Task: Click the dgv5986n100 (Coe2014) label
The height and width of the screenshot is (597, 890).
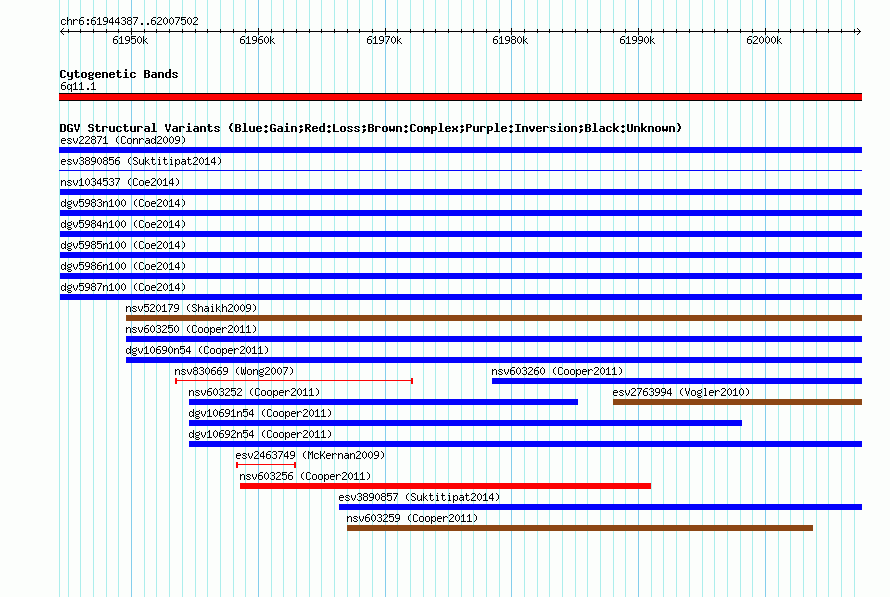Action: click(123, 266)
